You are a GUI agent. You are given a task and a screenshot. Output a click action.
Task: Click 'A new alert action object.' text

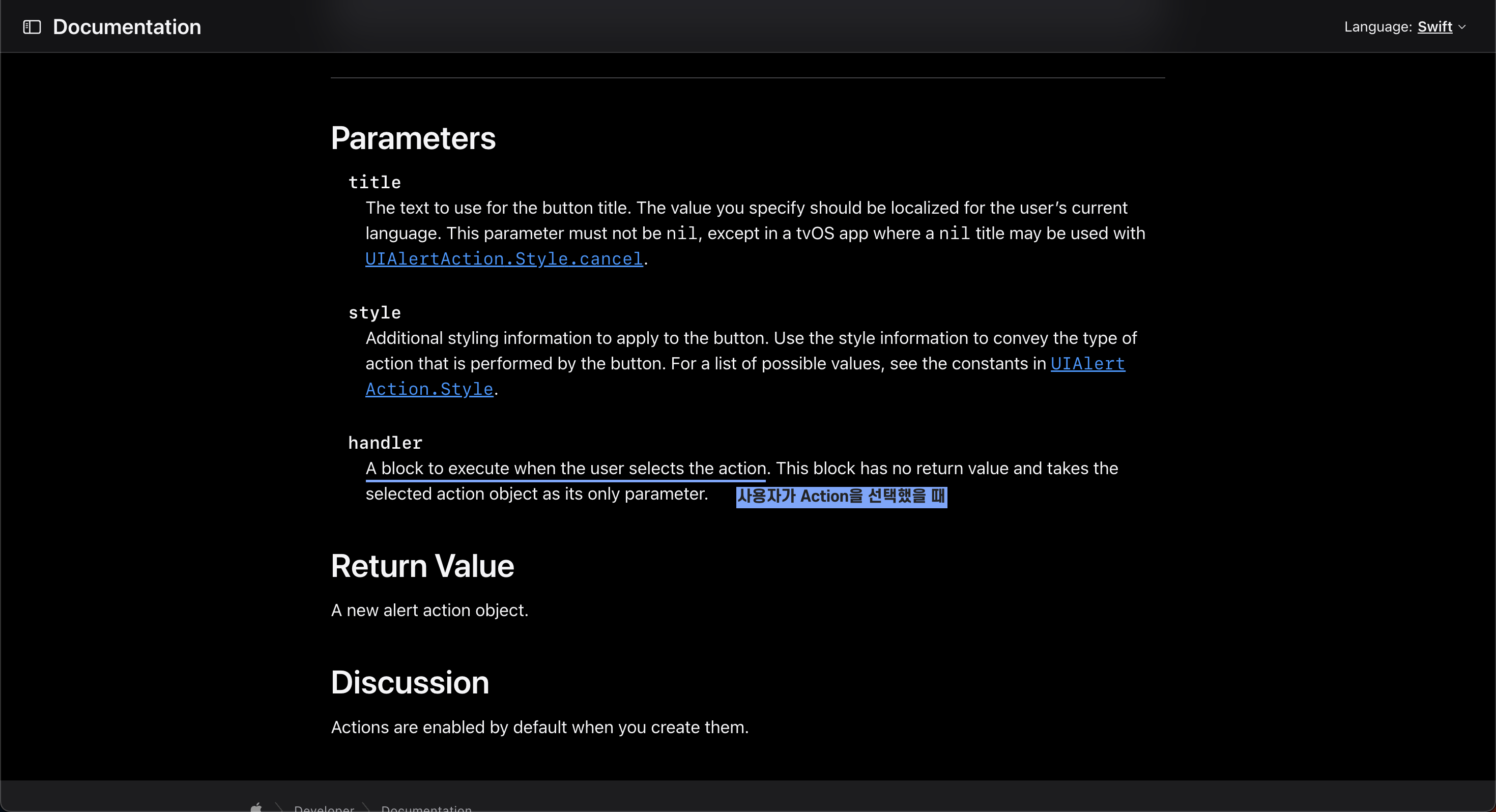pos(429,610)
